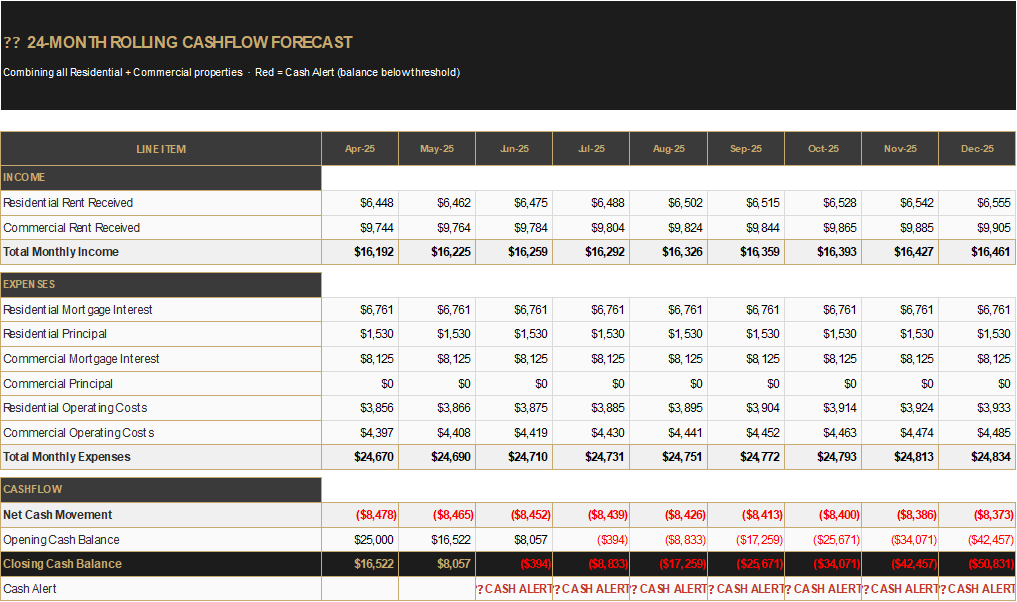Viewport: 1017px width, 602px height.
Task: Click the ($8,426) net cash movement cell
Action: point(669,515)
